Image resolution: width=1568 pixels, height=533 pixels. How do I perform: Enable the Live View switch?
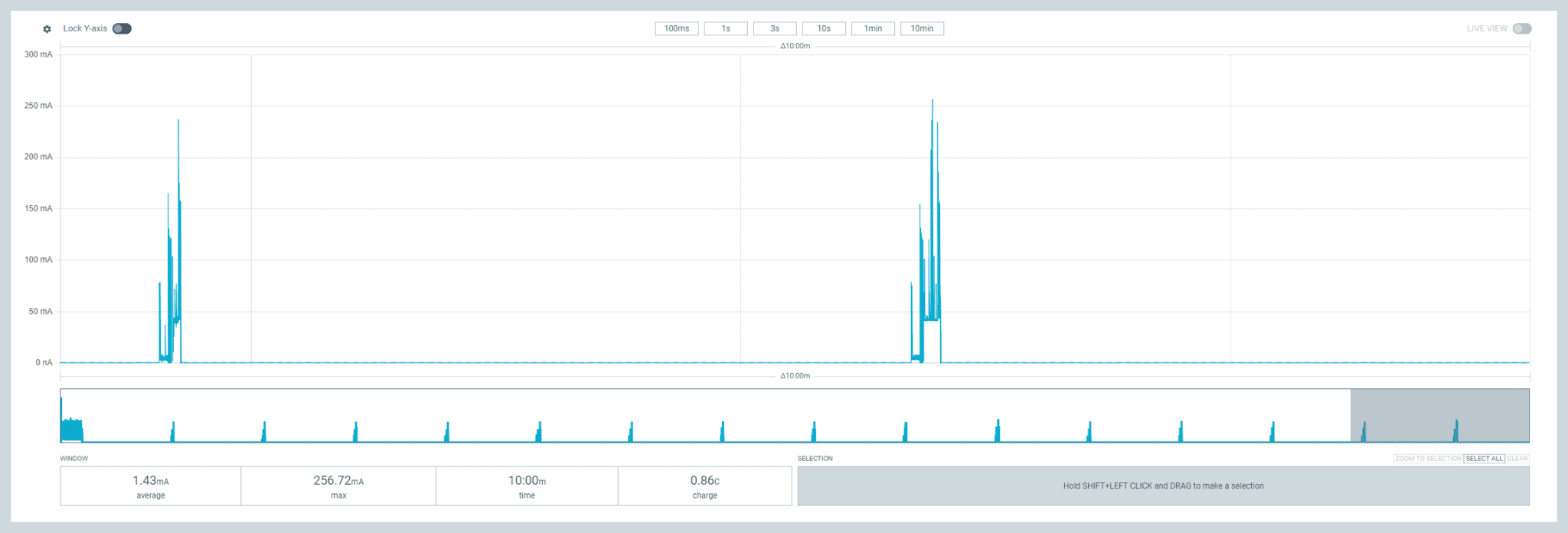click(x=1521, y=28)
